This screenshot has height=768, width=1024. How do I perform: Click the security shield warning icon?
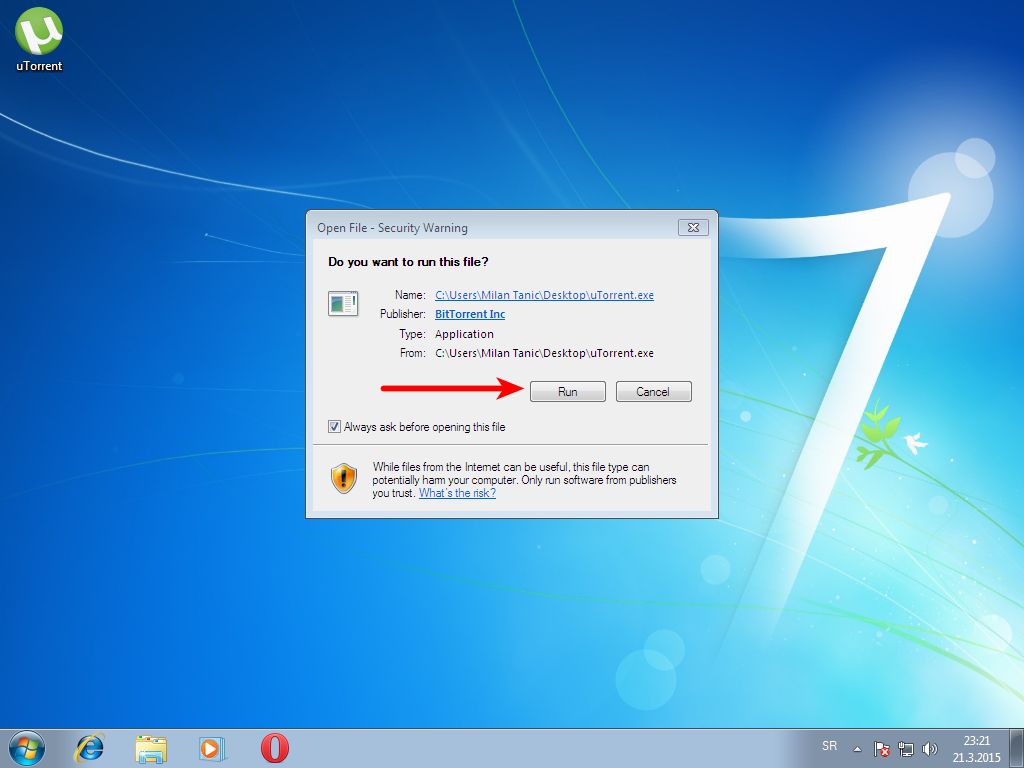[x=344, y=479]
